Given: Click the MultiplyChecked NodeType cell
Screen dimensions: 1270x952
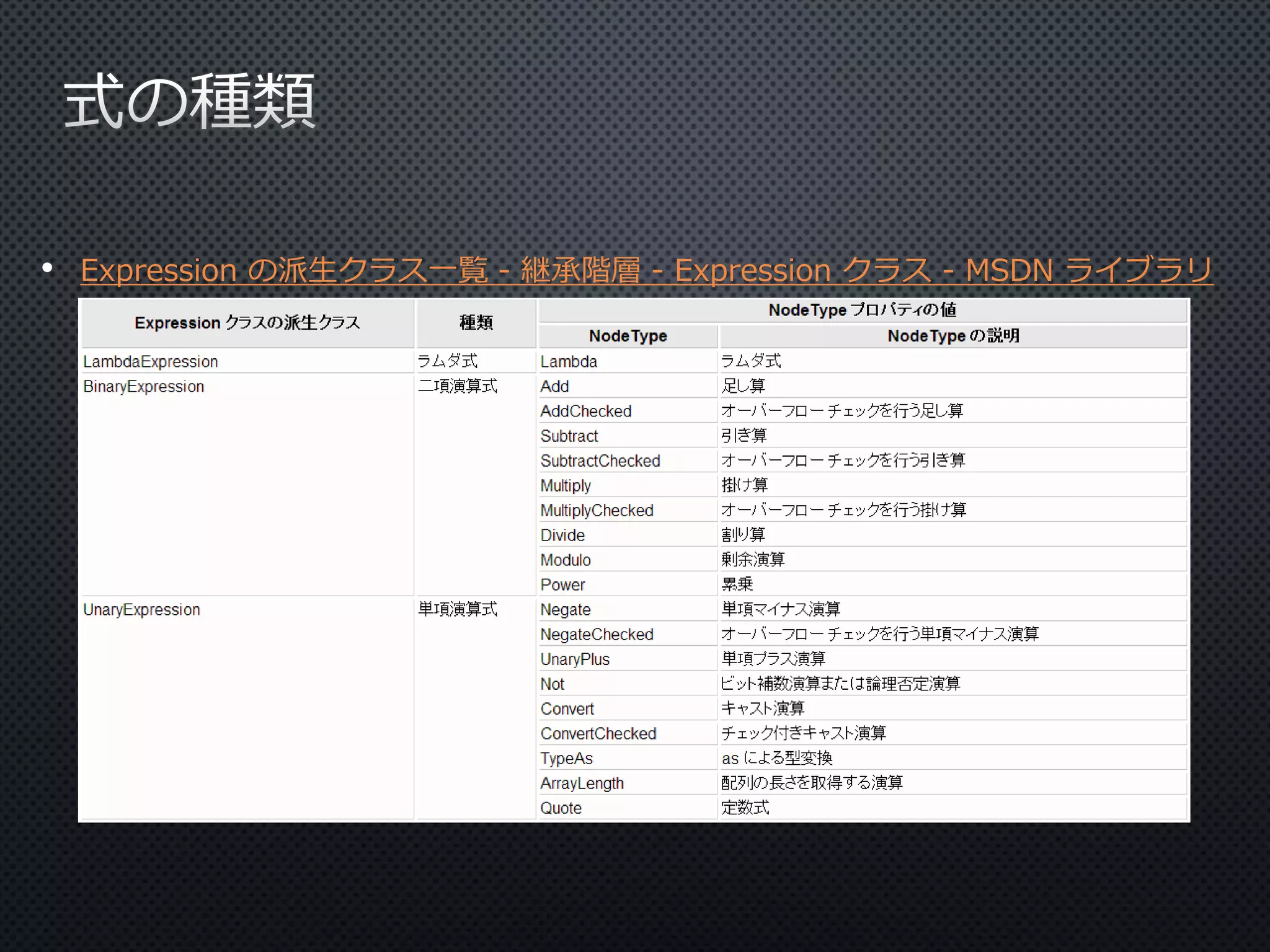Looking at the screenshot, I should 628,510.
